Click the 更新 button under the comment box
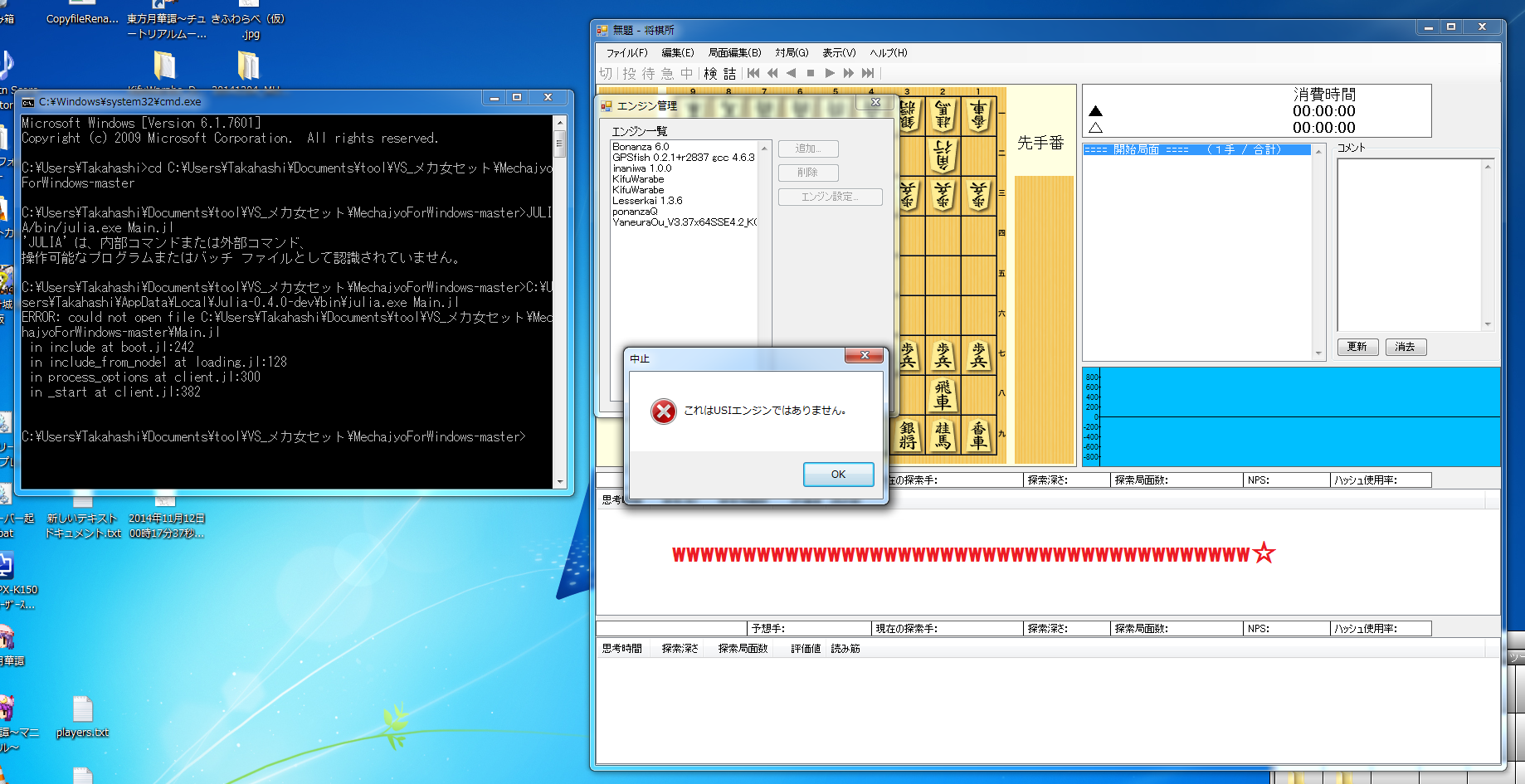Viewport: 1525px width, 784px height. click(1357, 347)
